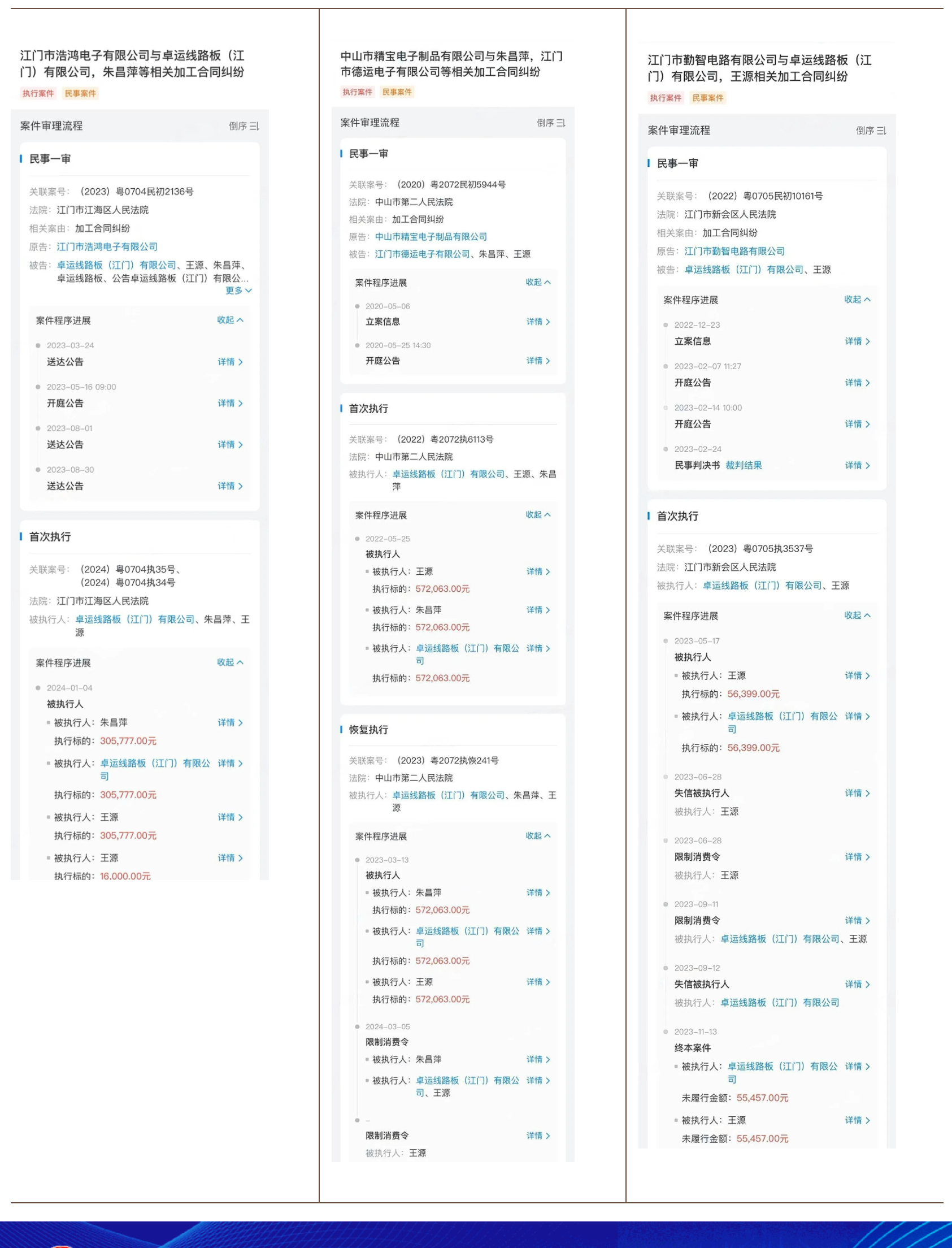Open 裁判结果 link beside 民事判决书
The width and height of the screenshot is (952, 1248).
[744, 465]
